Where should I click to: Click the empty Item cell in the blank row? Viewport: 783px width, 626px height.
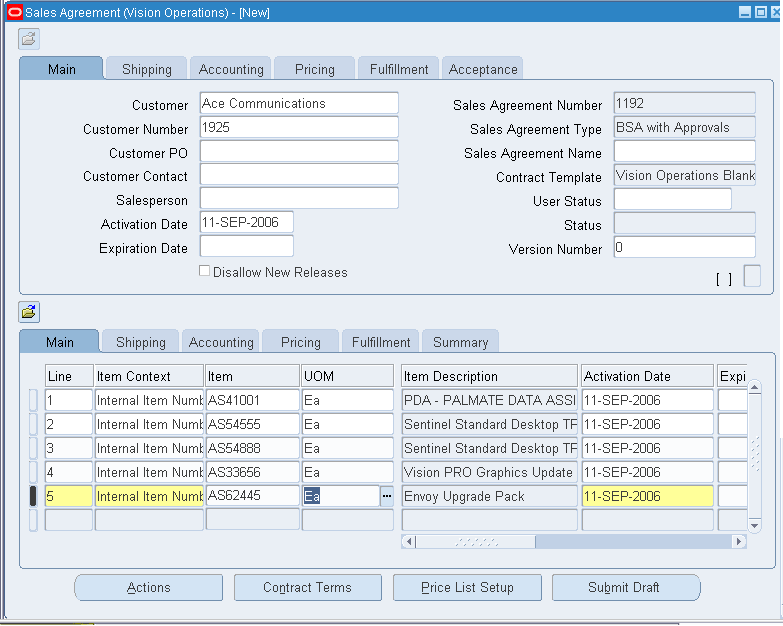point(253,520)
